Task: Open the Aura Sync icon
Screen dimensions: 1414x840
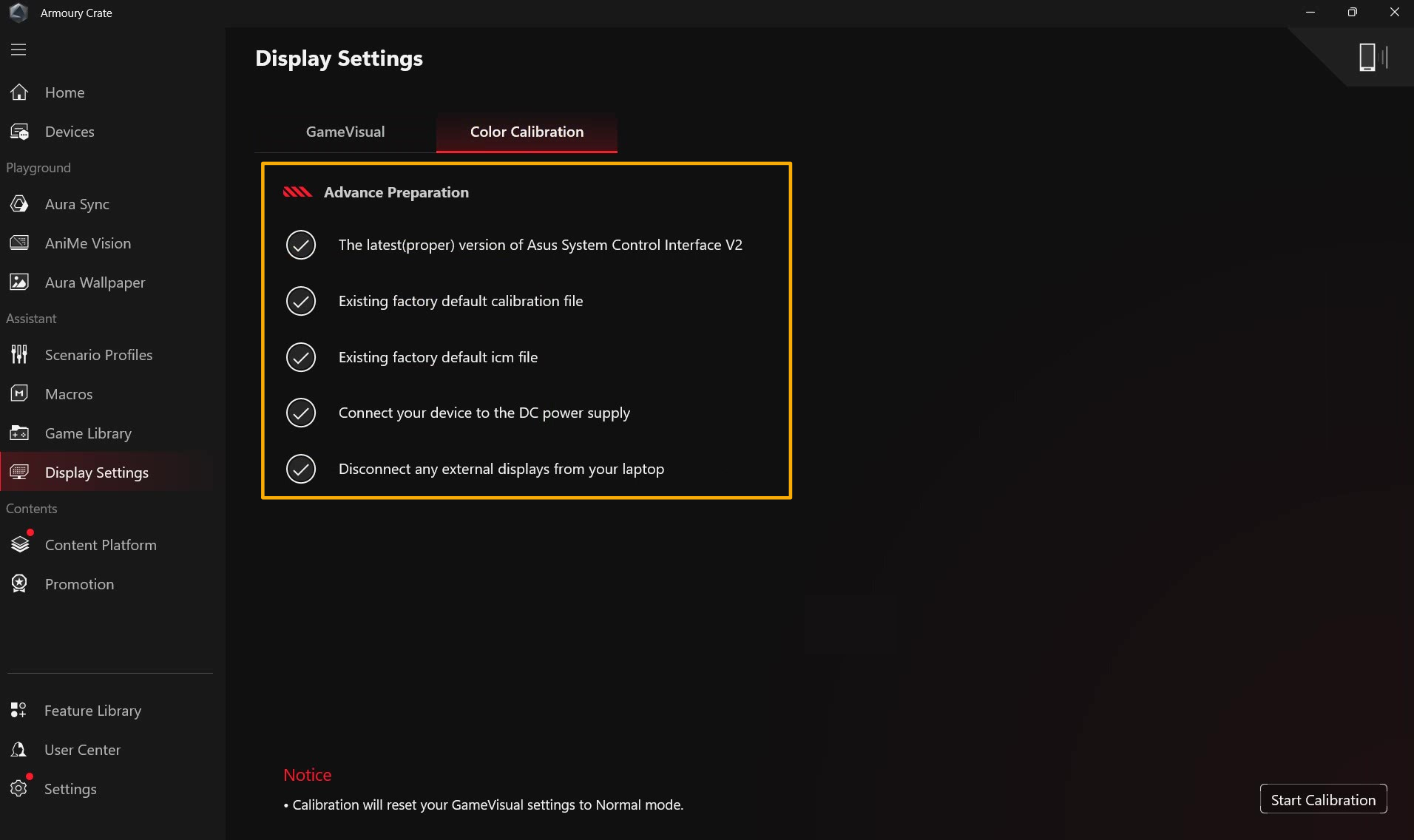Action: 19,204
